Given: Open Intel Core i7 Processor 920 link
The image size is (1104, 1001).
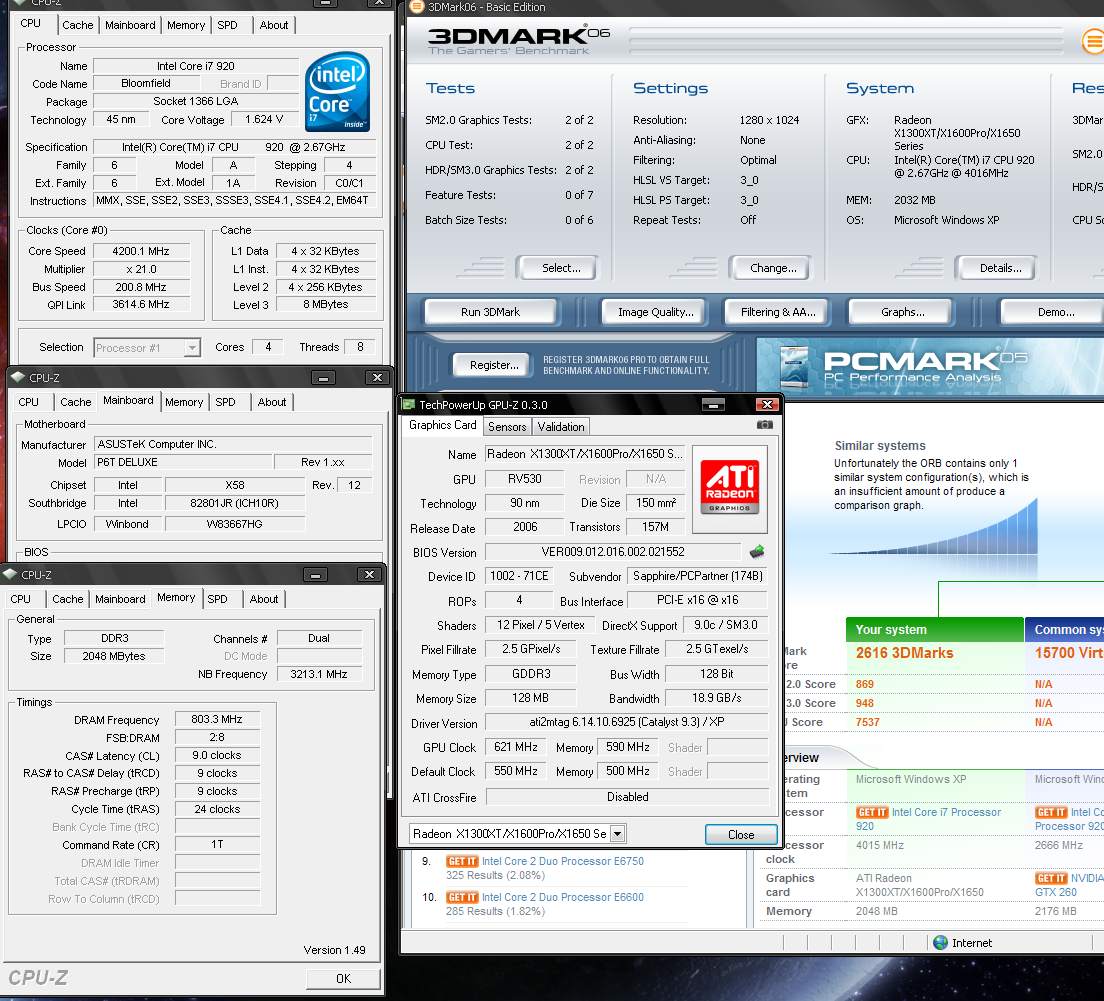Looking at the screenshot, I should (x=928, y=819).
